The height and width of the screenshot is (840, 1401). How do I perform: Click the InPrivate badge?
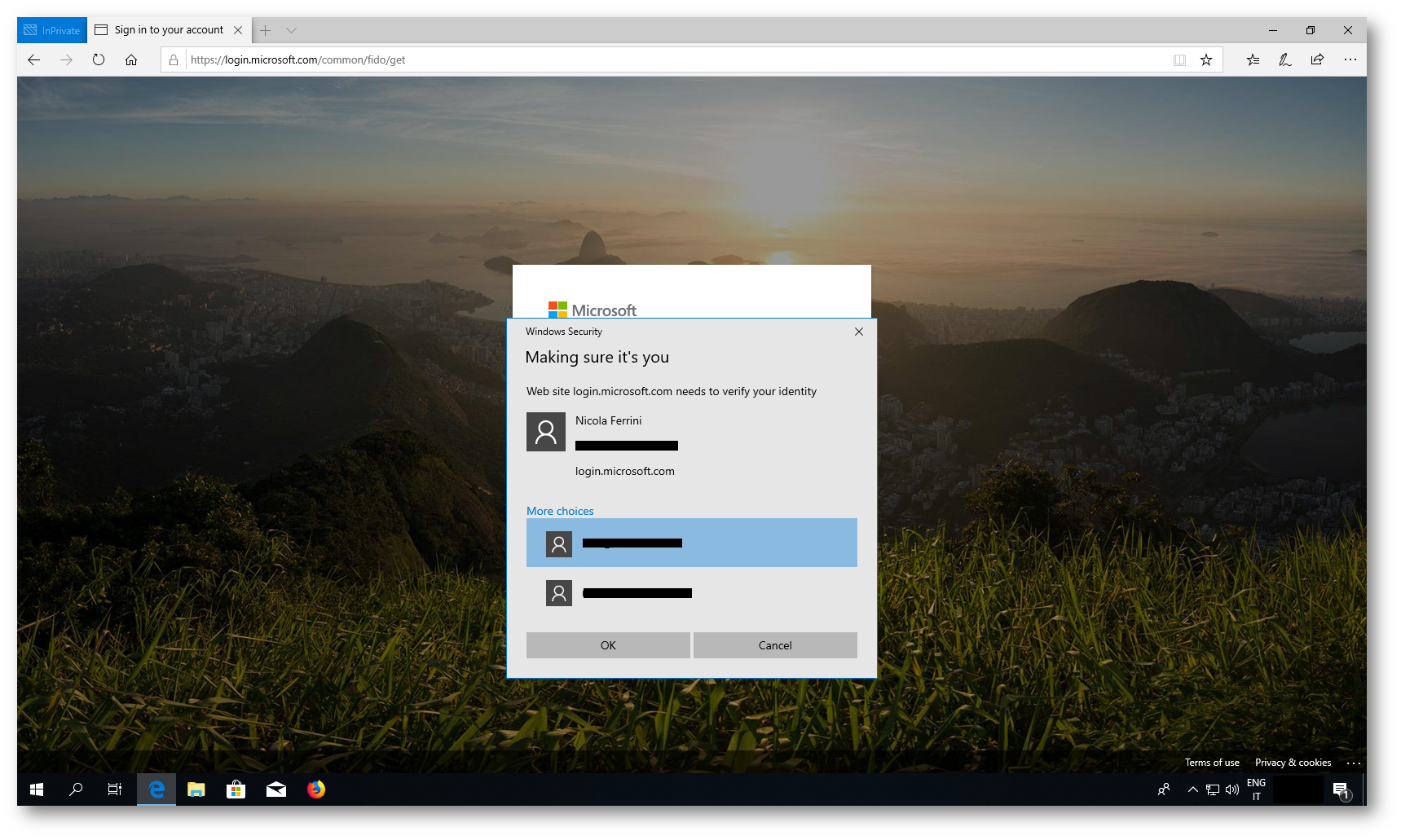coord(52,30)
